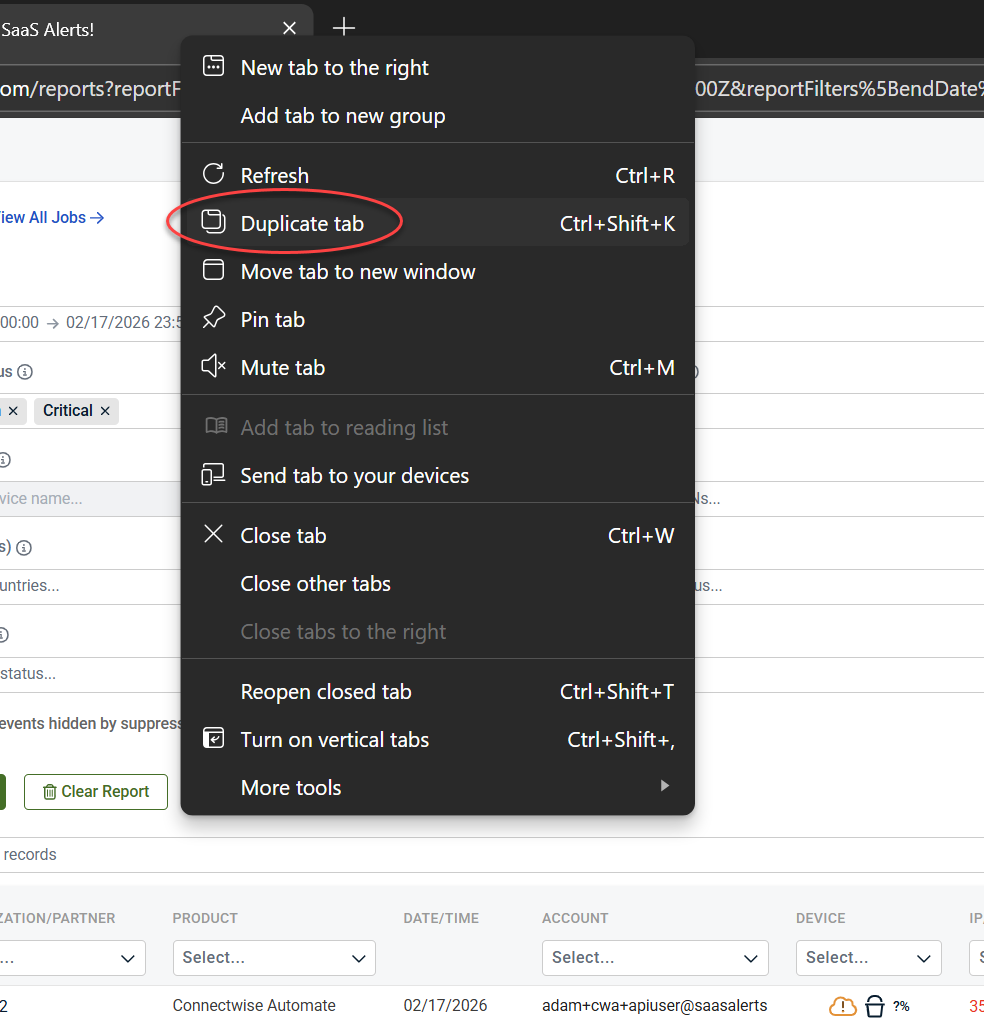Click the Mute tab speaker icon

point(213,367)
